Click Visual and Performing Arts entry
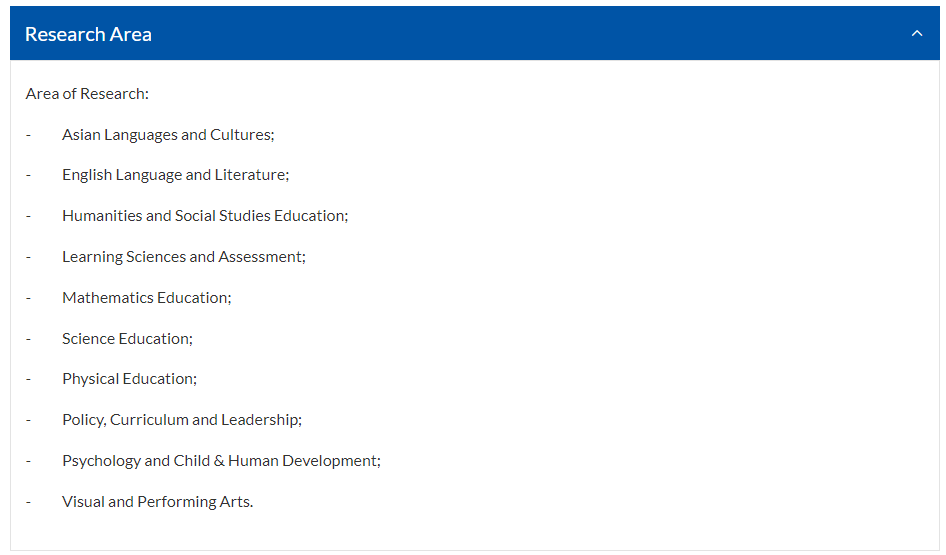Screen dimensions: 946x555 click(x=157, y=502)
